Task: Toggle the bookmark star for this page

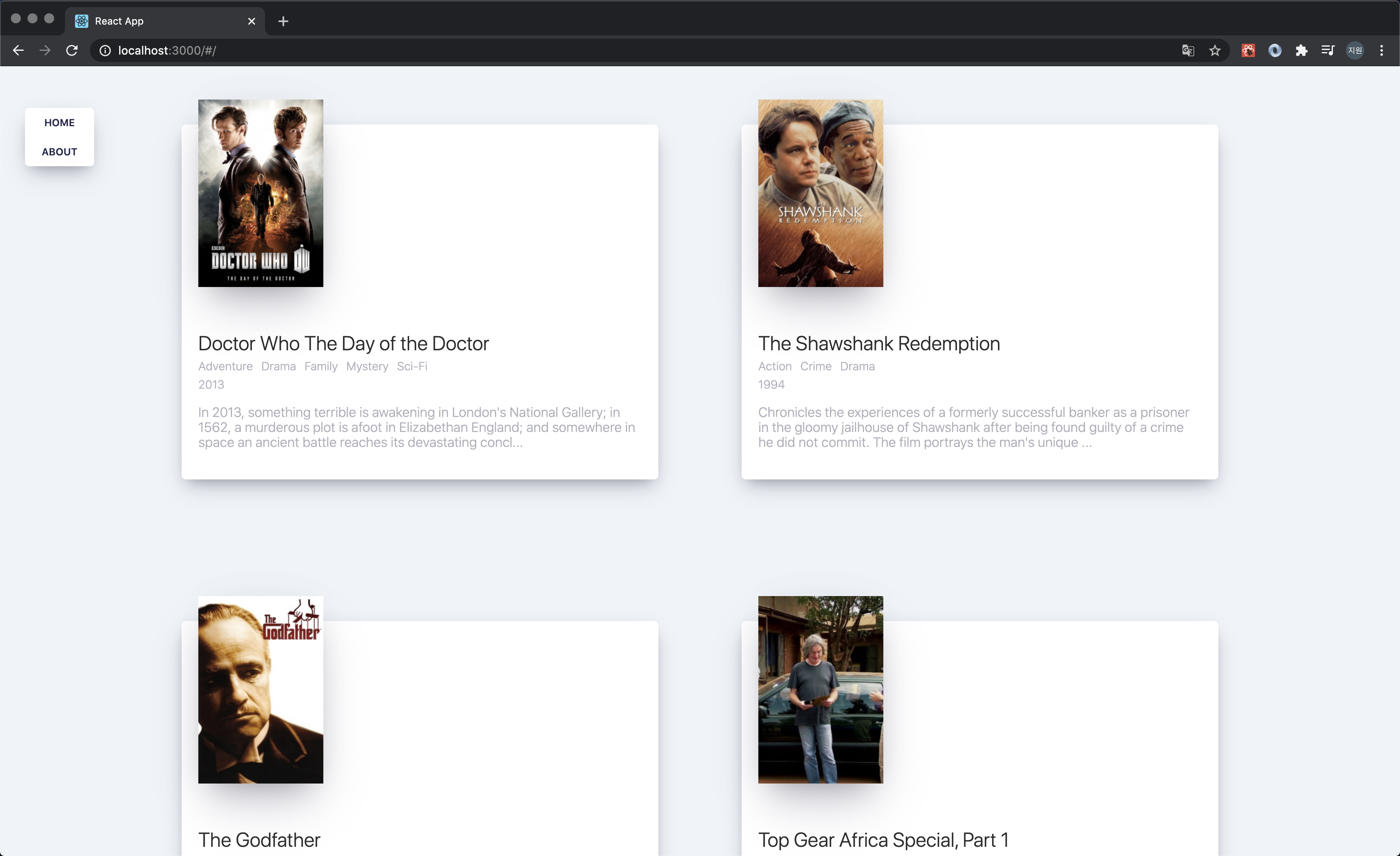Action: click(1215, 50)
